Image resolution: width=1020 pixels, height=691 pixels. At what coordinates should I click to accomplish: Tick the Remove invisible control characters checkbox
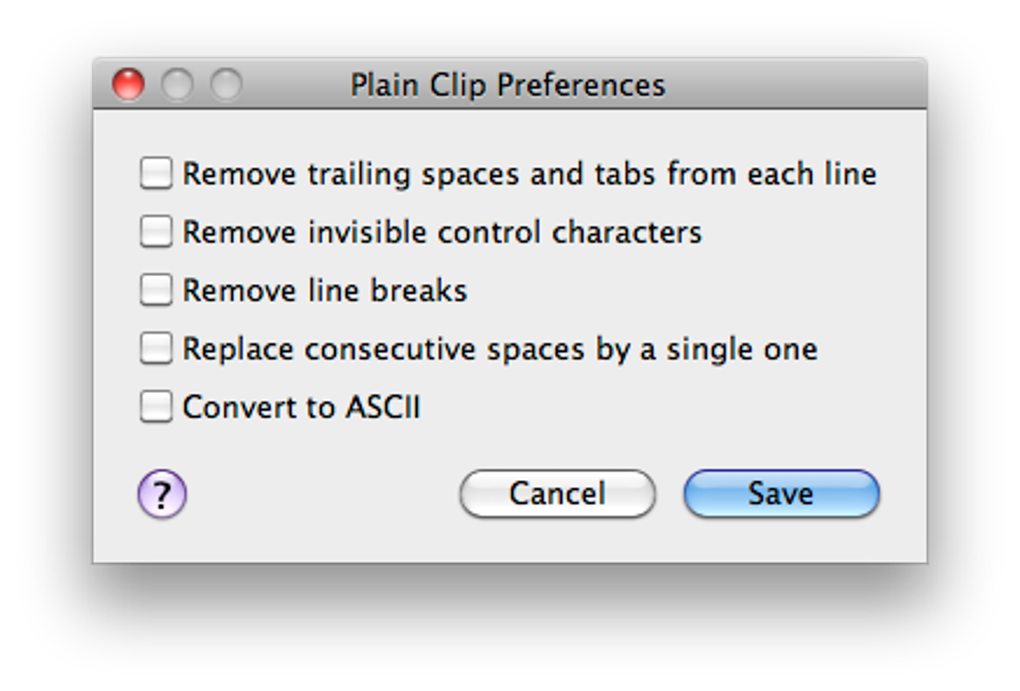pyautogui.click(x=156, y=232)
